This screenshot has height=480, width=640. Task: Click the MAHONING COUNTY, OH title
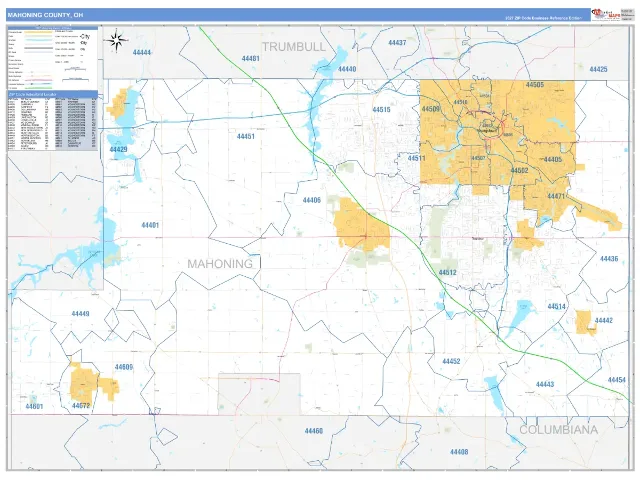point(45,15)
